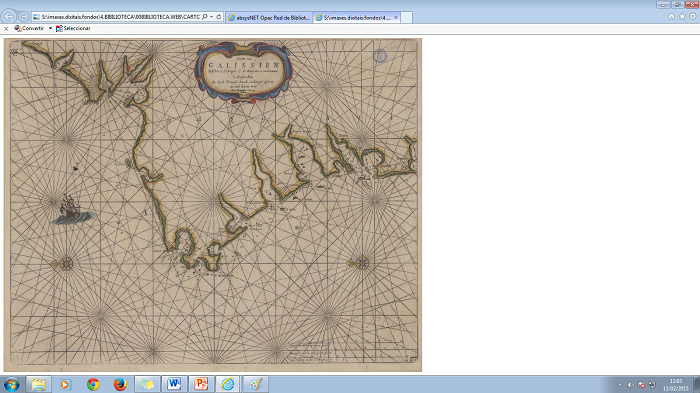The width and height of the screenshot is (700, 393).
Task: Click the address bar URL field
Action: [121, 17]
